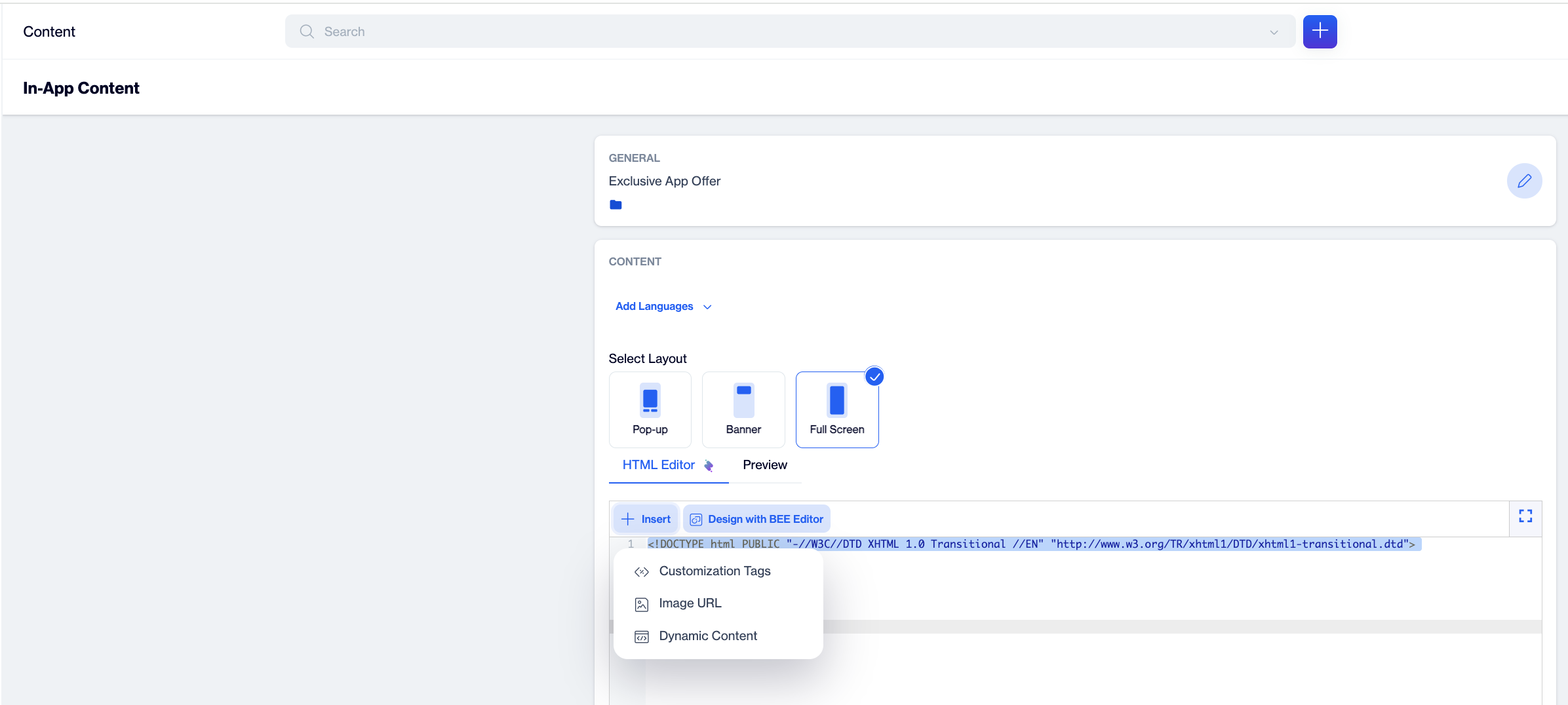Click the Dynamic Content window icon
This screenshot has height=705, width=1568.
click(x=641, y=637)
